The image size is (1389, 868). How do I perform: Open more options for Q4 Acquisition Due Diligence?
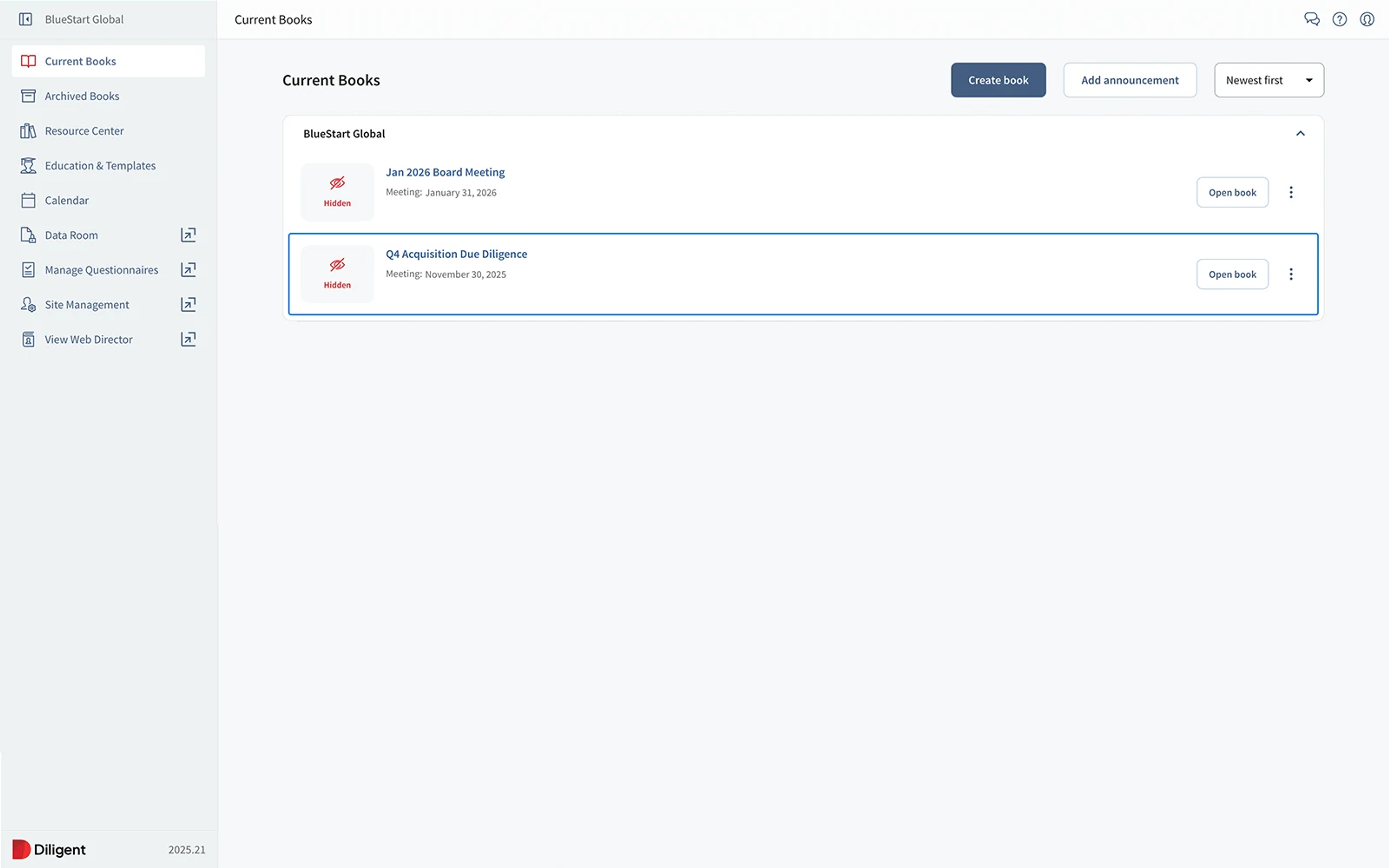point(1291,275)
